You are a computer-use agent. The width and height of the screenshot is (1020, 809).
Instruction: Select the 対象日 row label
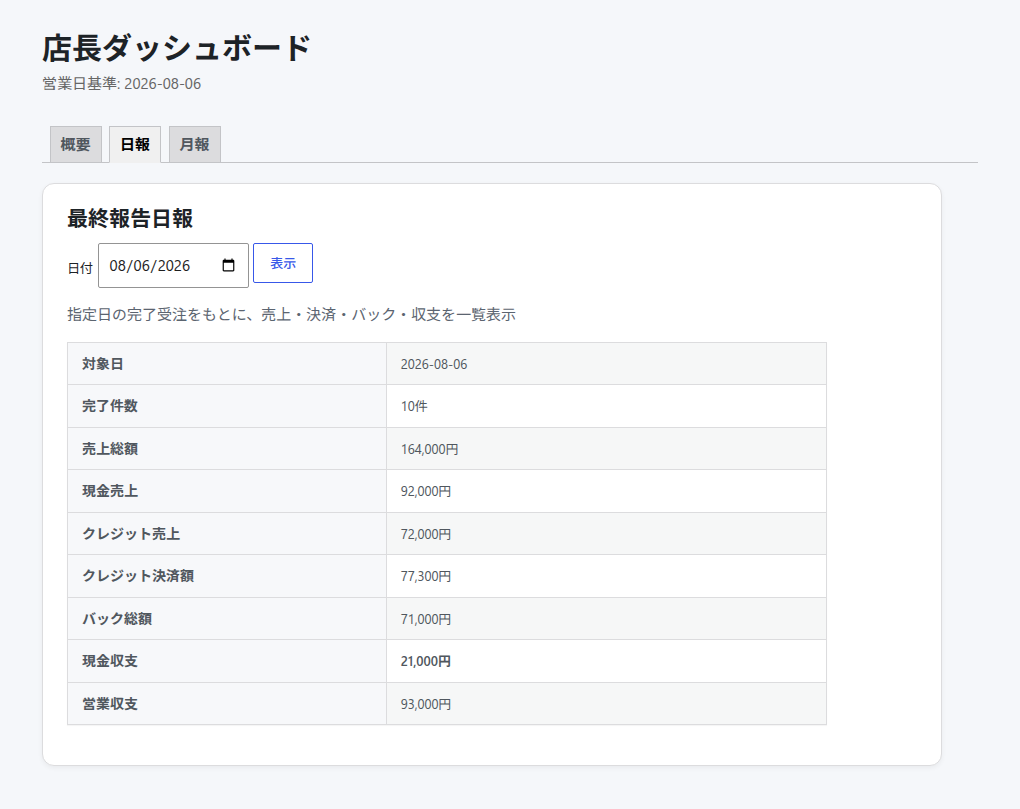227,364
